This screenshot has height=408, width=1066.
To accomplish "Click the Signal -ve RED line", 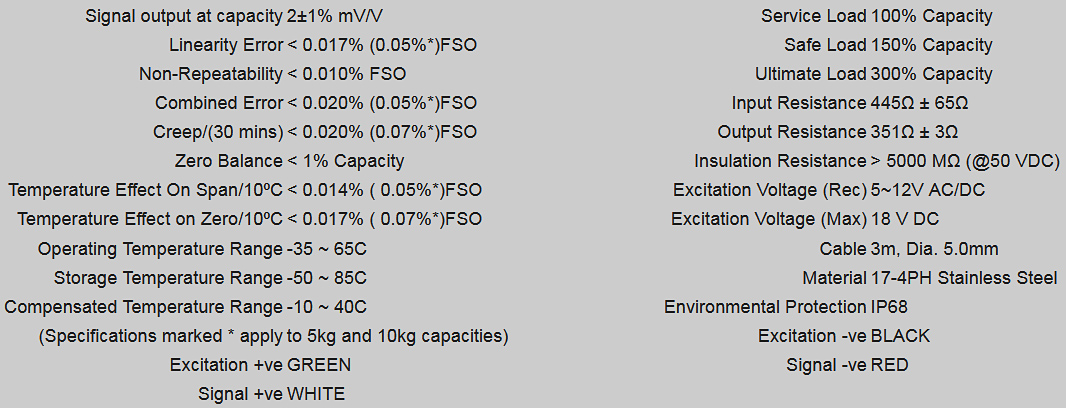I will pyautogui.click(x=847, y=365).
